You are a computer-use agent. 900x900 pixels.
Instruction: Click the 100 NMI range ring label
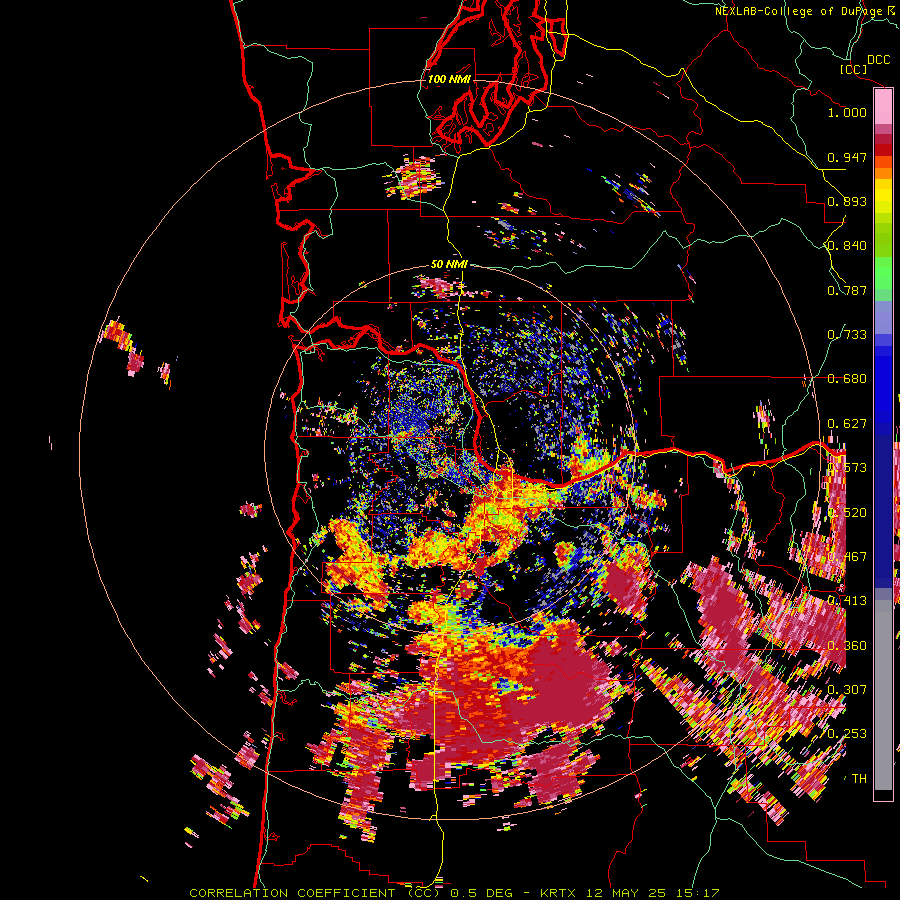[449, 79]
